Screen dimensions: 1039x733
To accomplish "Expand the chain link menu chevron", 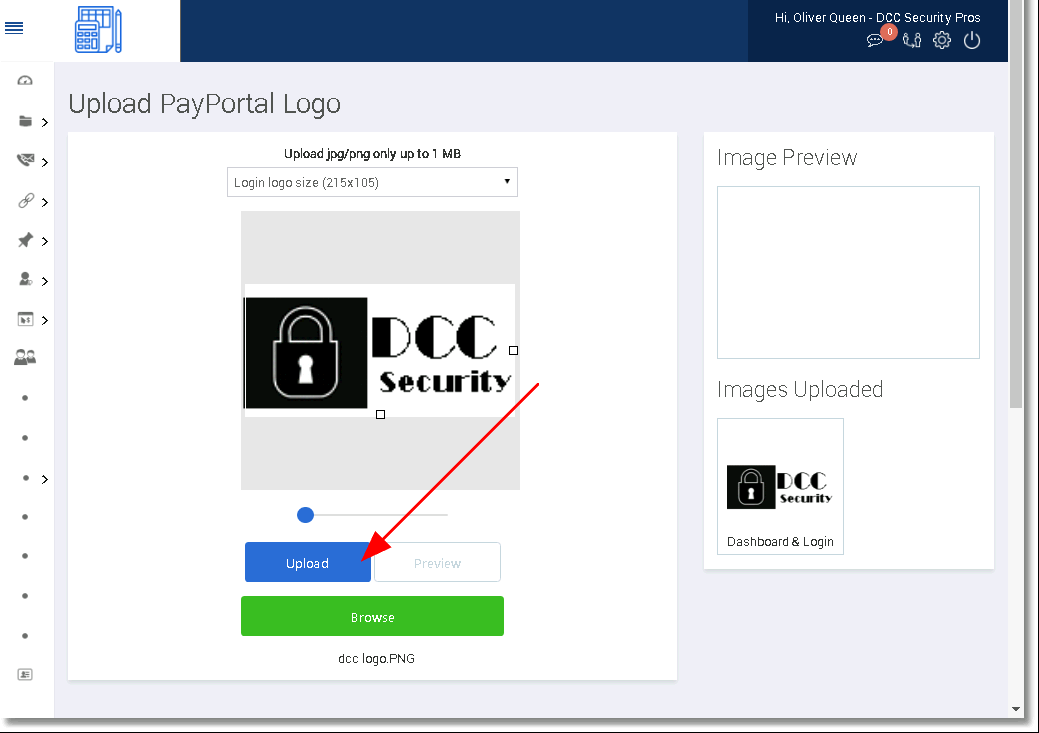I will click(x=45, y=202).
